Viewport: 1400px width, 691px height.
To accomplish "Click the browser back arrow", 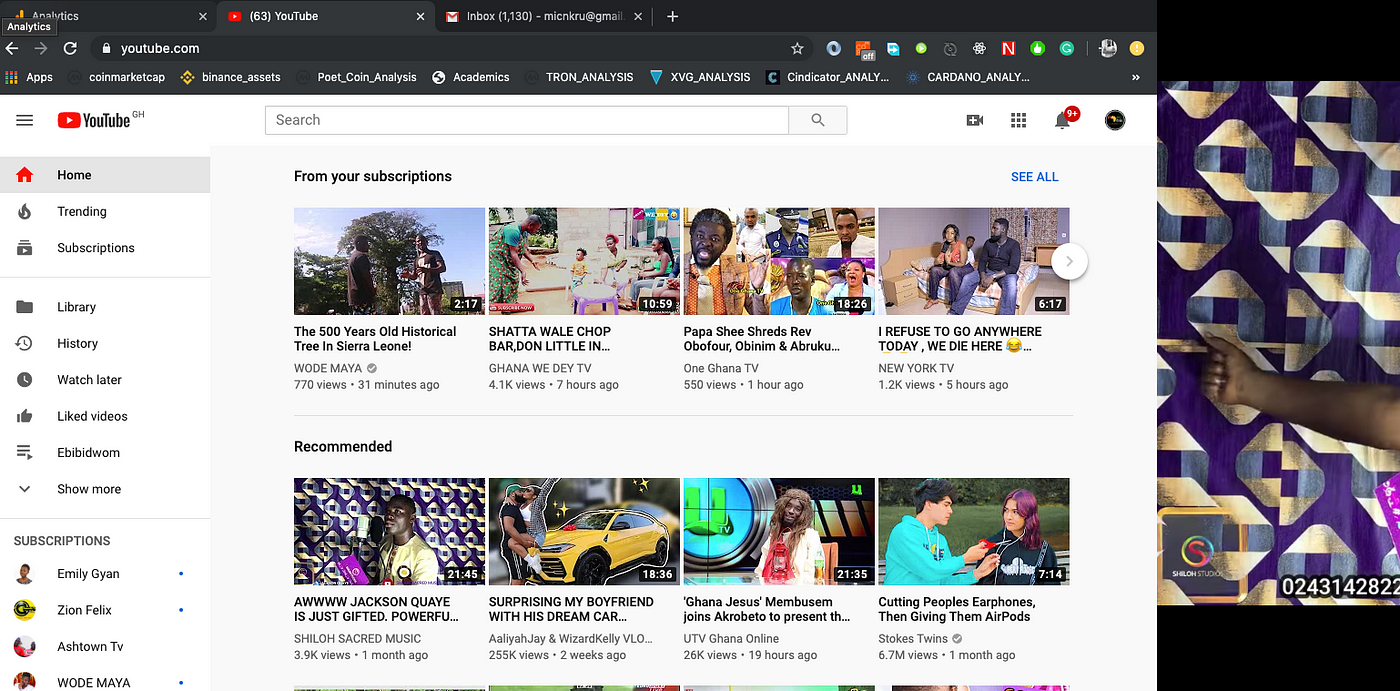I will tap(13, 48).
